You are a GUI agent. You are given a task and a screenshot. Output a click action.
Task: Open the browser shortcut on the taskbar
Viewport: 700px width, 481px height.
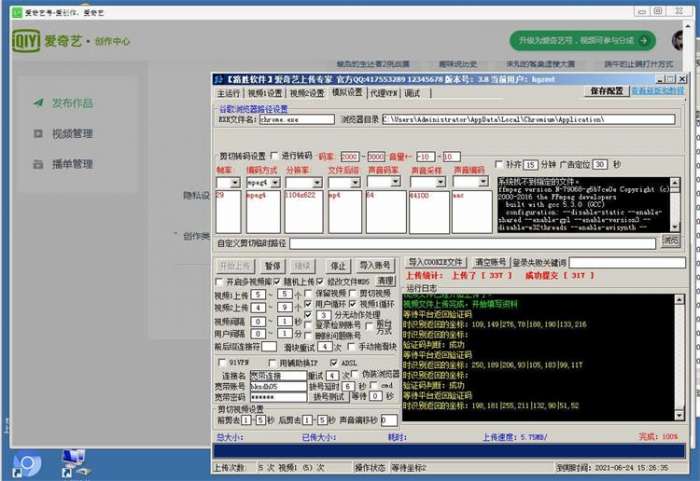coord(27,466)
